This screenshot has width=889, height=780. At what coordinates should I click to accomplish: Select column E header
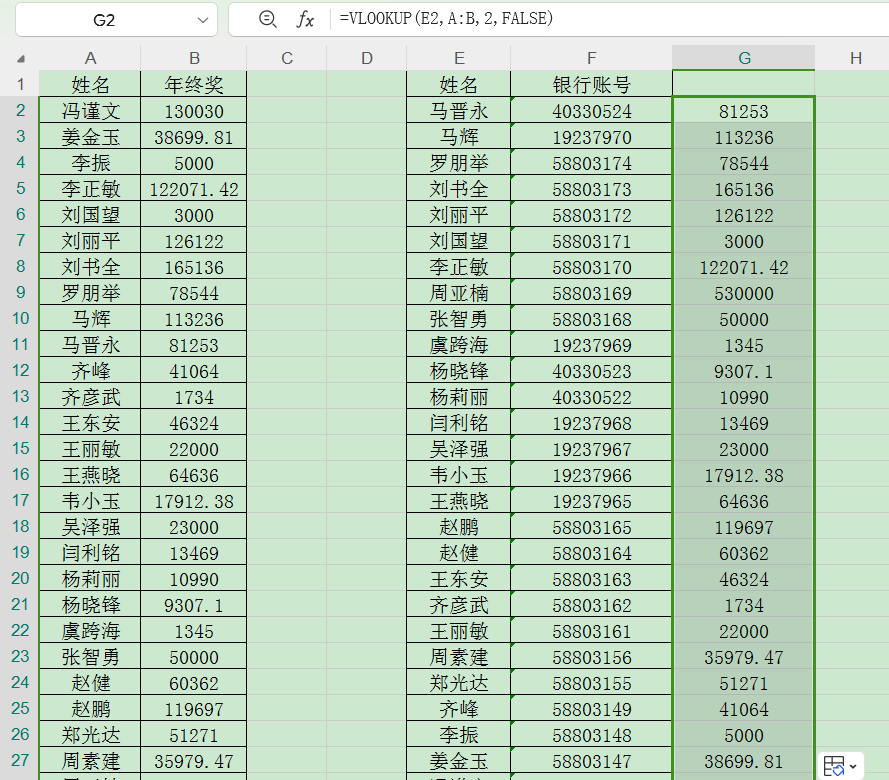coord(459,58)
